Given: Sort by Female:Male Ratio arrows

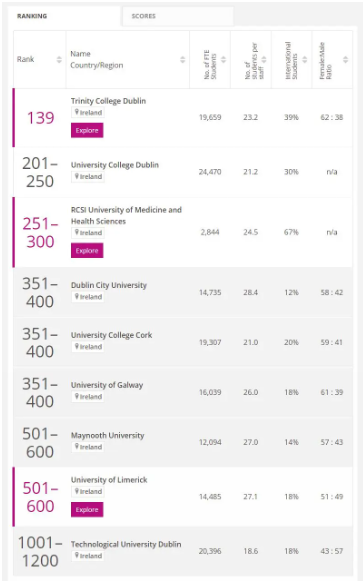Looking at the screenshot, I should (346, 59).
